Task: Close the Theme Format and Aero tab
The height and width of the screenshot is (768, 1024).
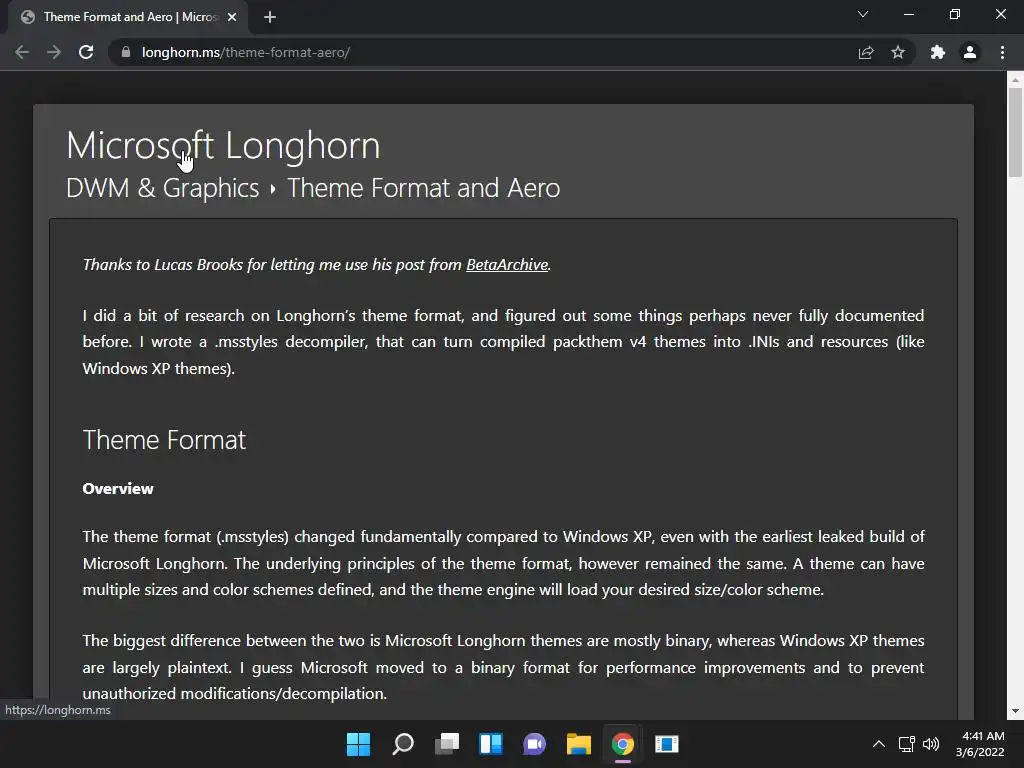Action: point(232,17)
